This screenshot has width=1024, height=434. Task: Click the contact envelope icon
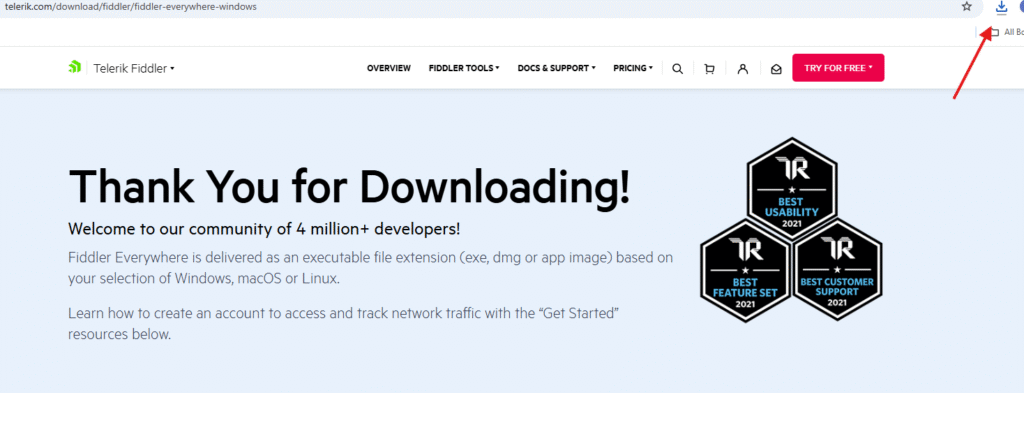775,69
